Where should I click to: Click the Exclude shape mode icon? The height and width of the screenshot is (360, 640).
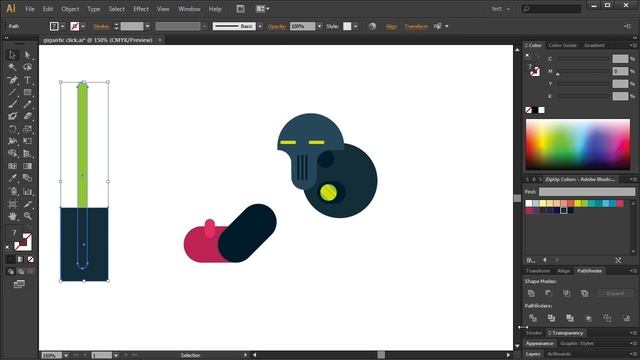pyautogui.click(x=584, y=293)
